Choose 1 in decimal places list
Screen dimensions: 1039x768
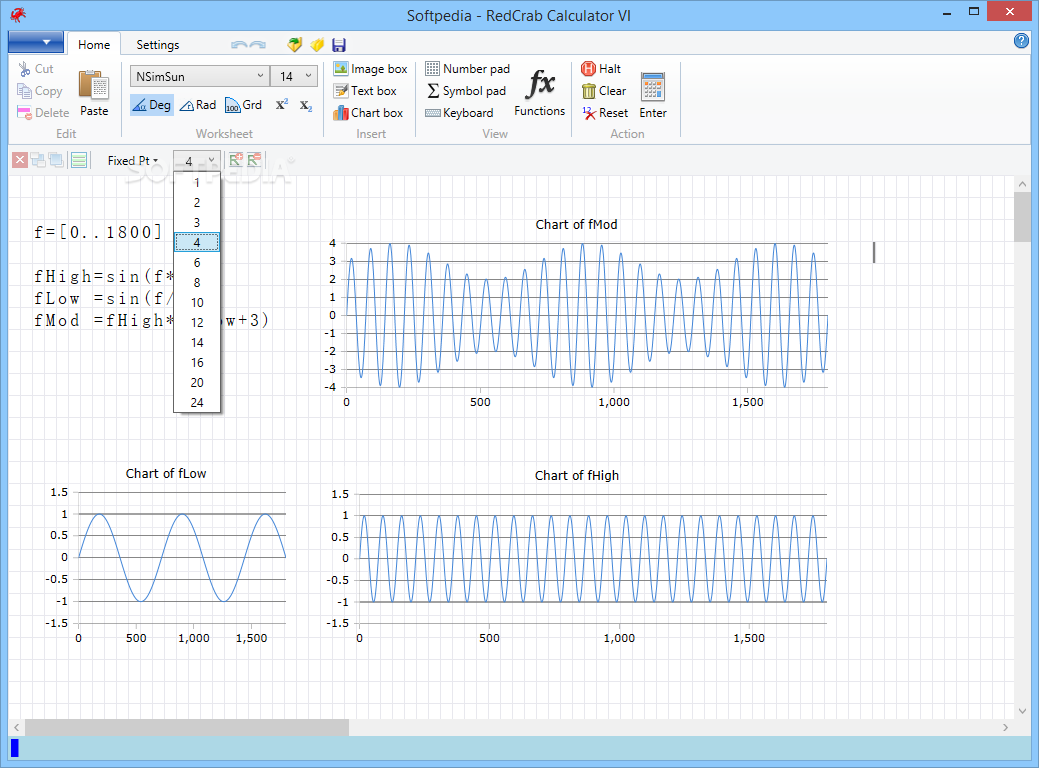point(197,183)
